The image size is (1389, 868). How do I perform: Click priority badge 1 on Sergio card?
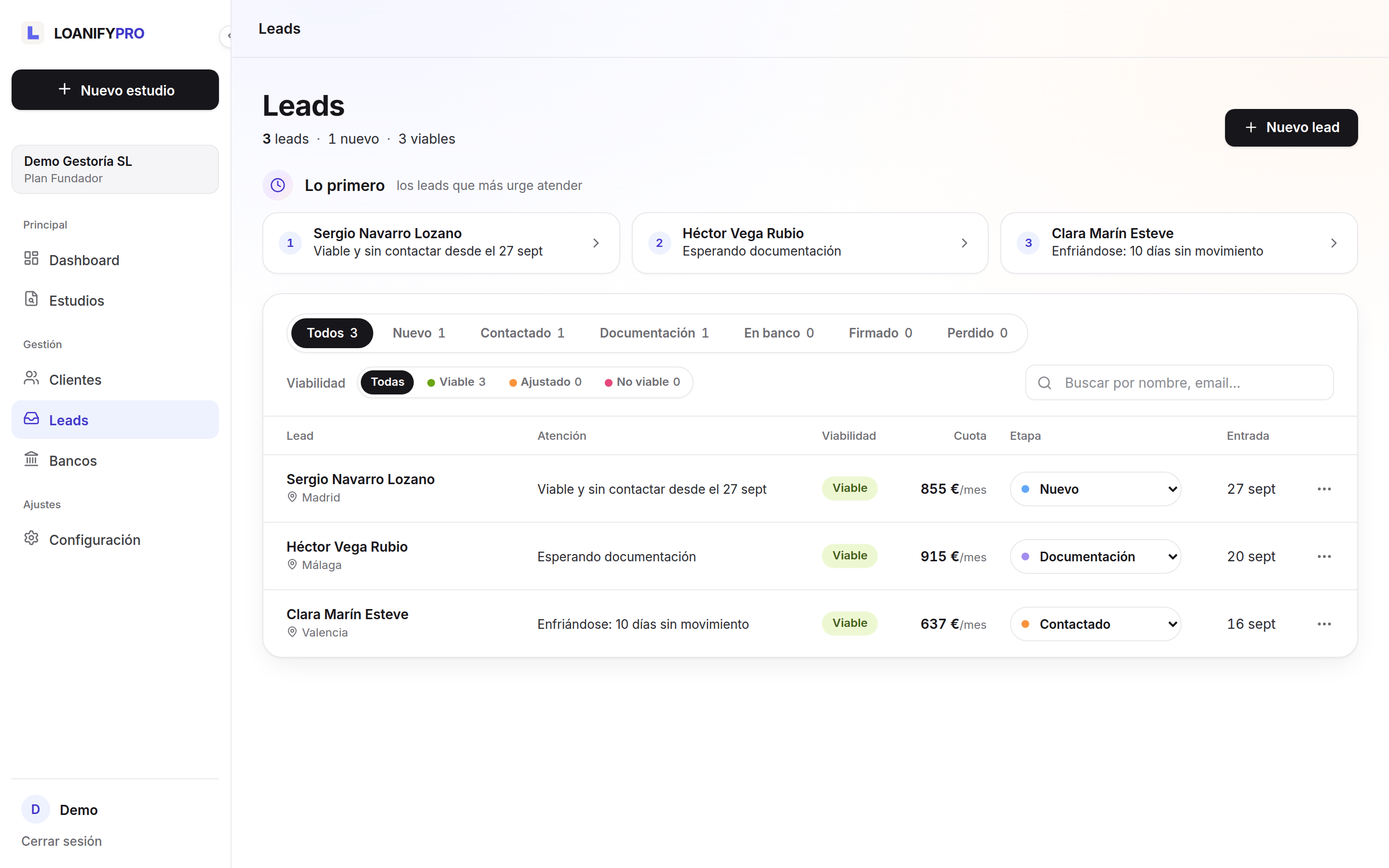[290, 243]
